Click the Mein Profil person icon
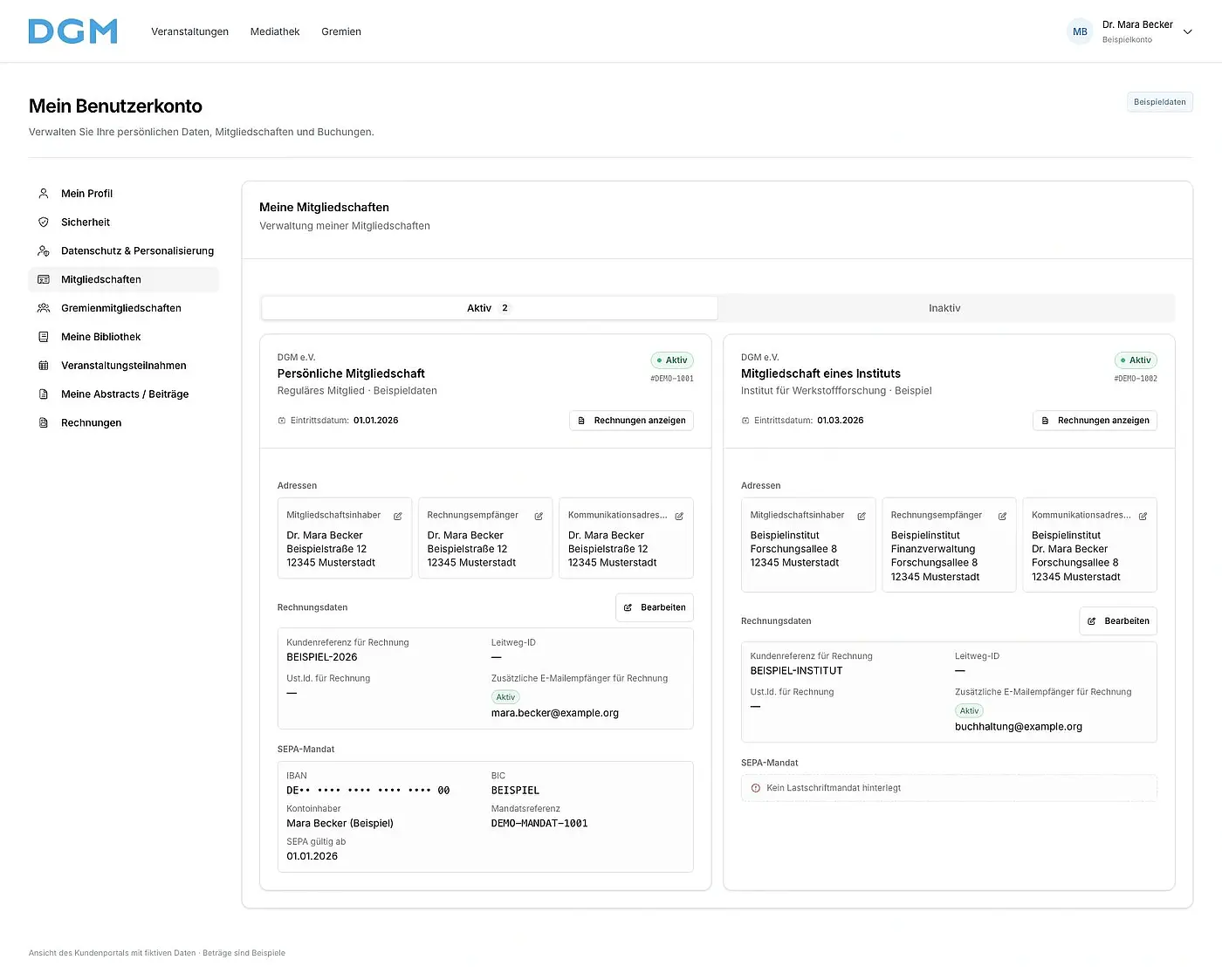Viewport: 1222px width, 980px height. (44, 194)
